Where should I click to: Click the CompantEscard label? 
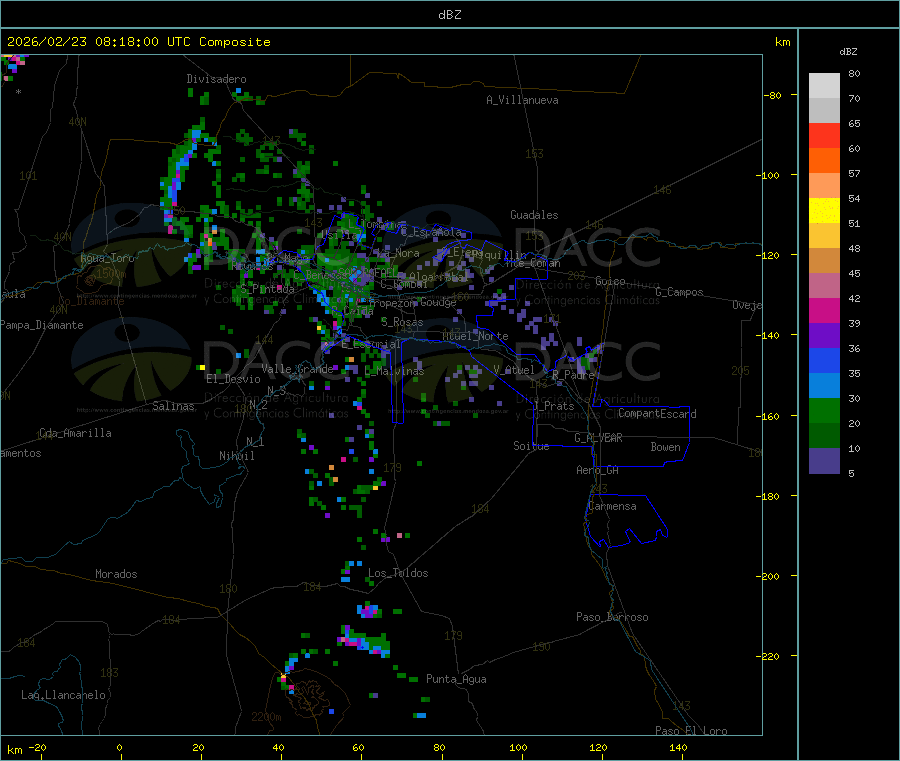[658, 414]
